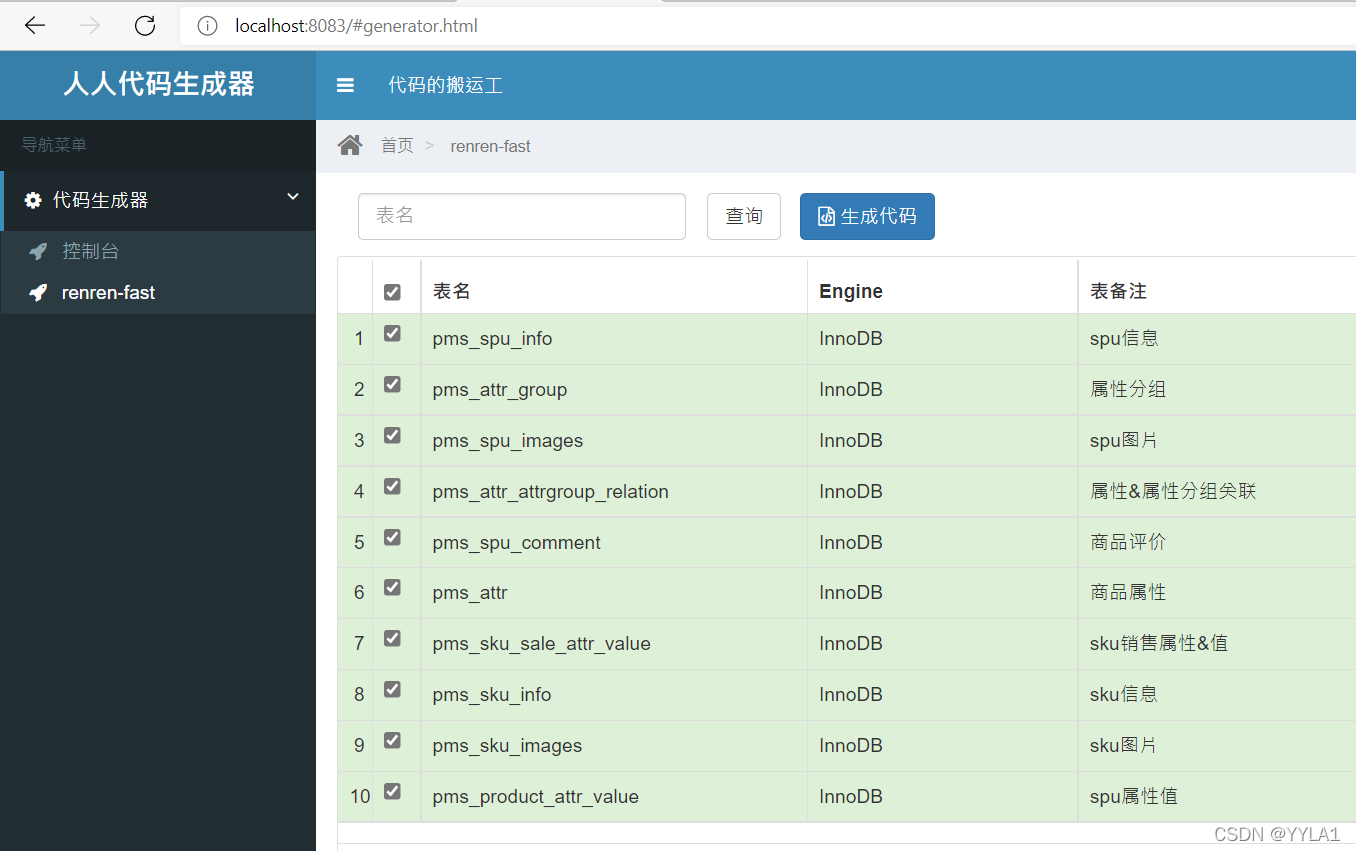
Task: Click the sku信息 remark cell
Action: point(1217,695)
